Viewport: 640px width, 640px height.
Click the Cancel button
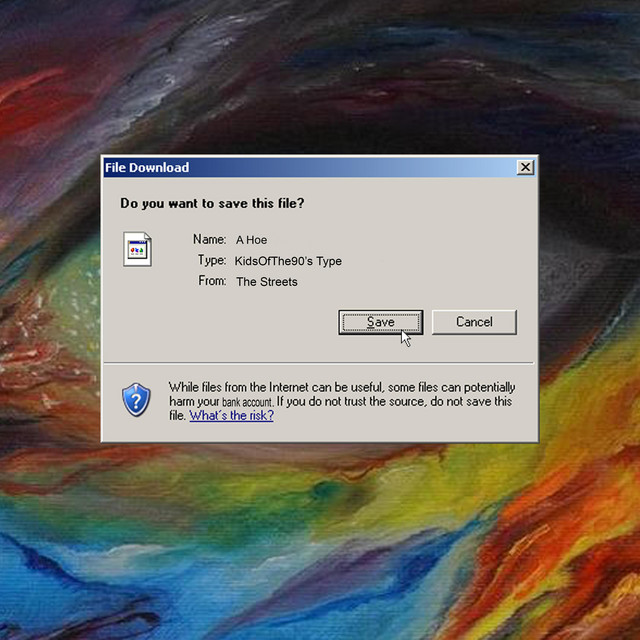tap(474, 322)
